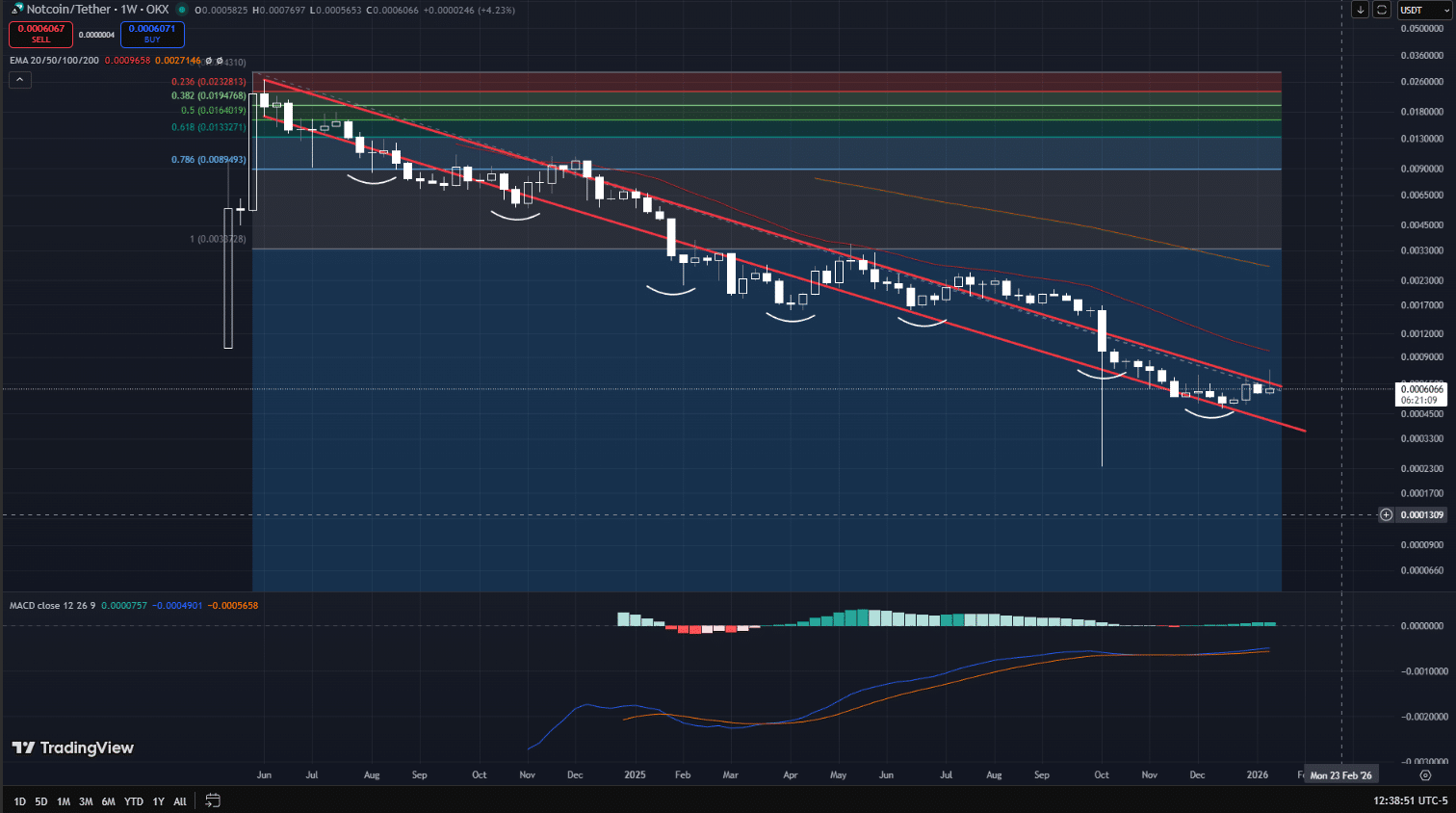Open the USDT currency dropdown

[x=1425, y=10]
